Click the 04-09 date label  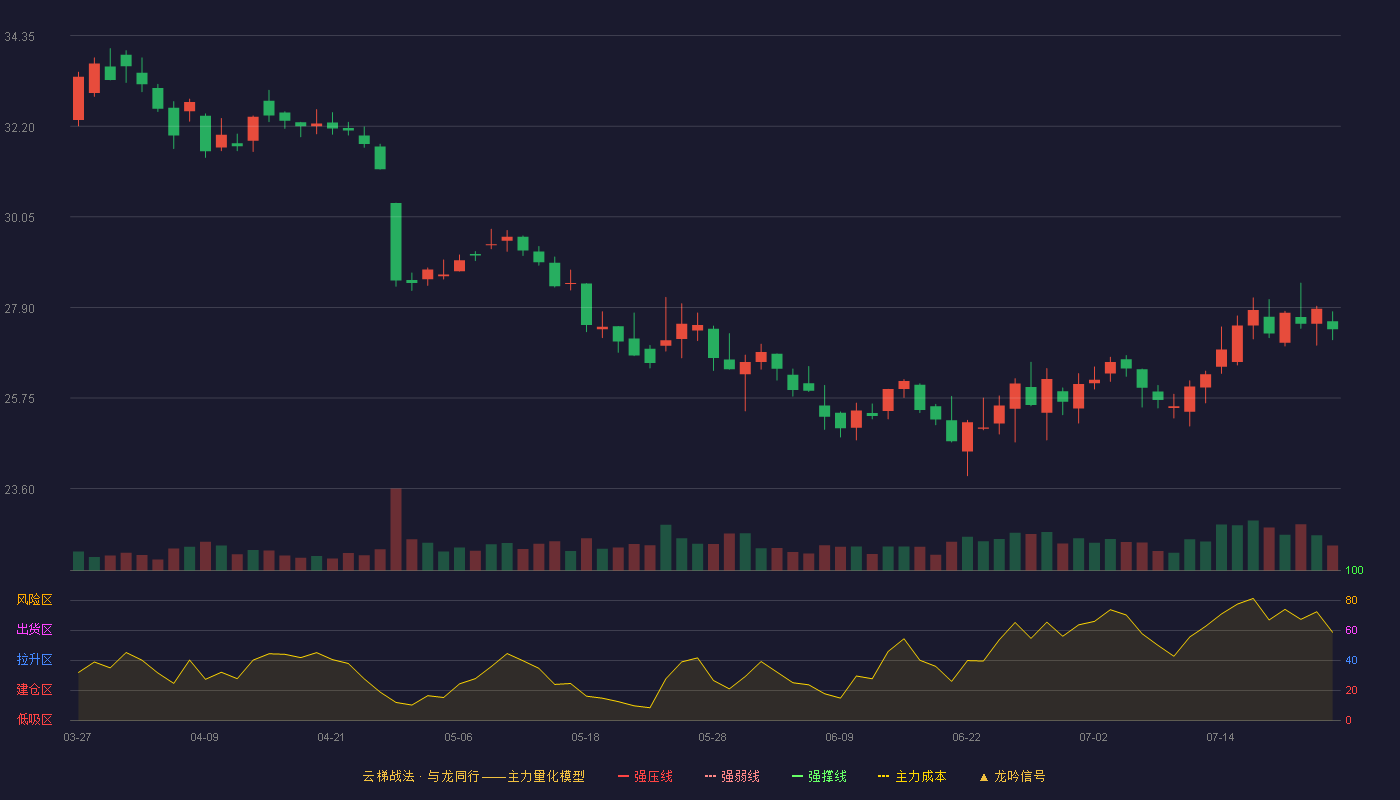click(x=204, y=737)
